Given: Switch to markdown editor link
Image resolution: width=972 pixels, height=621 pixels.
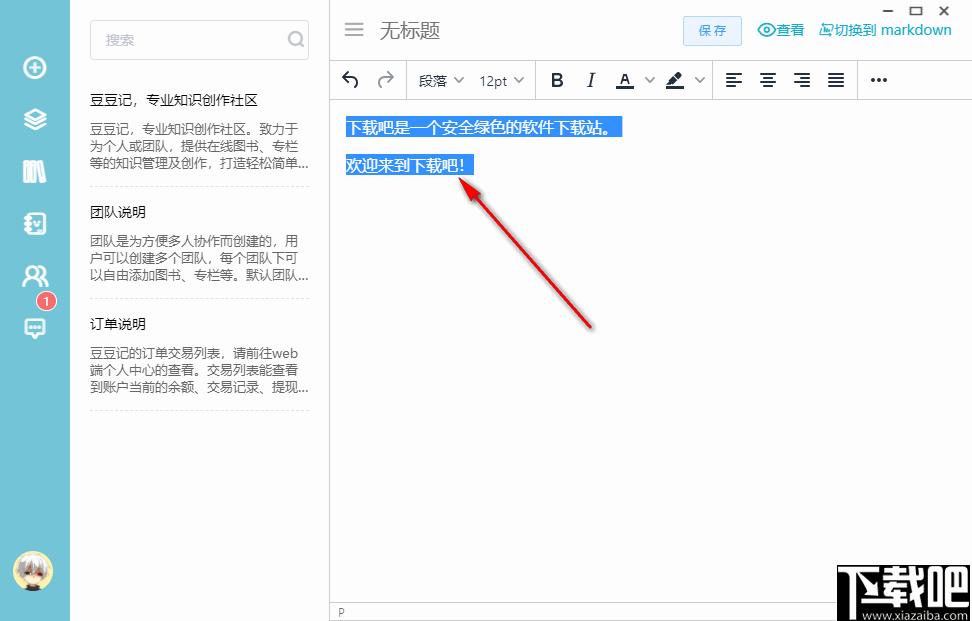Looking at the screenshot, I should point(885,30).
